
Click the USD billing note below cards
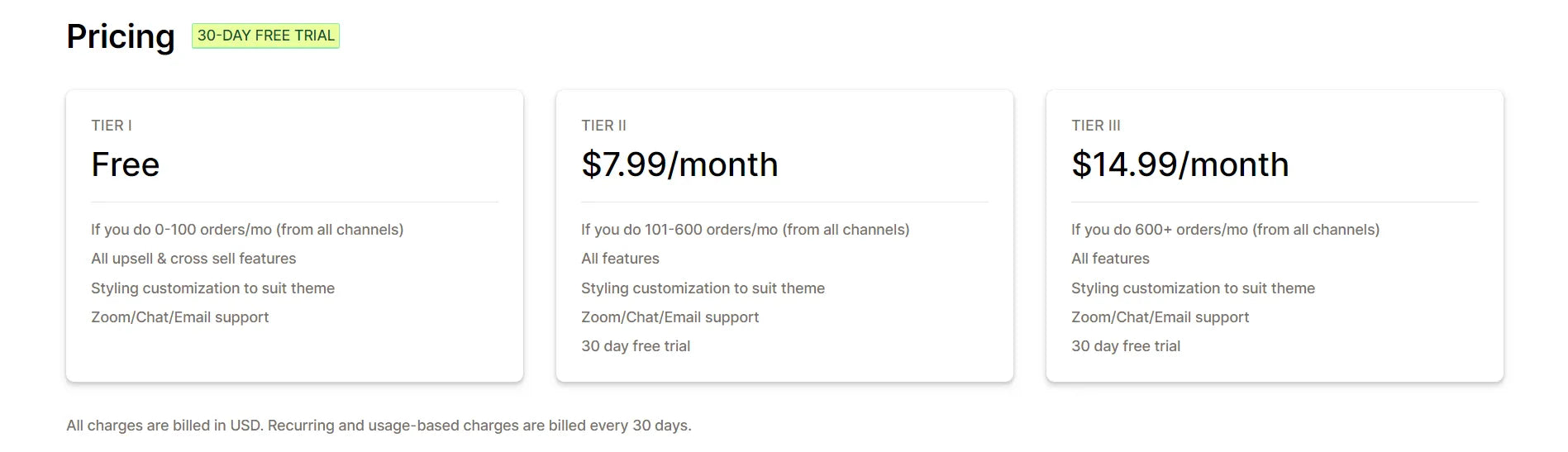coord(379,426)
